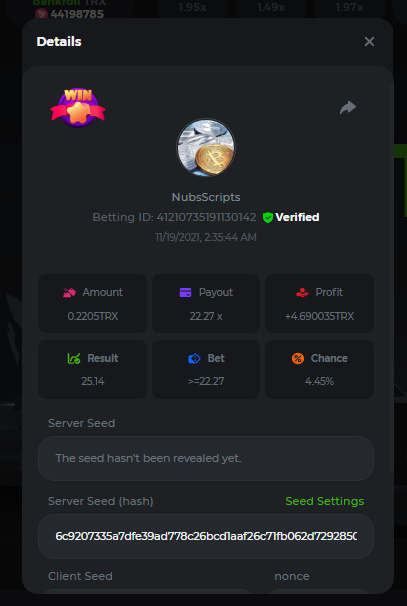Click the red Profit hand icon
Viewport: 407px width, 606px height.
pos(302,293)
